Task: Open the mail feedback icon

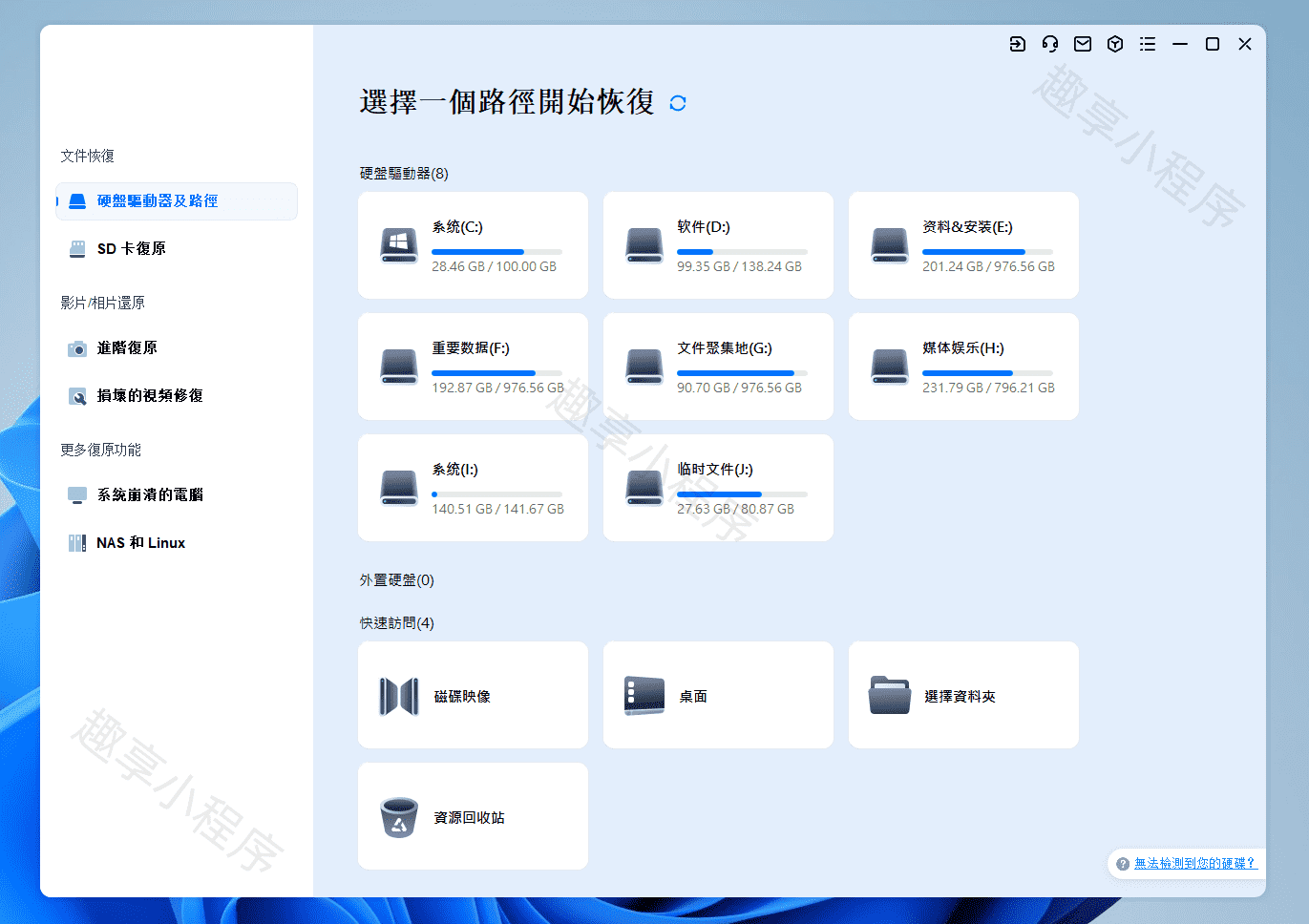Action: click(1083, 44)
